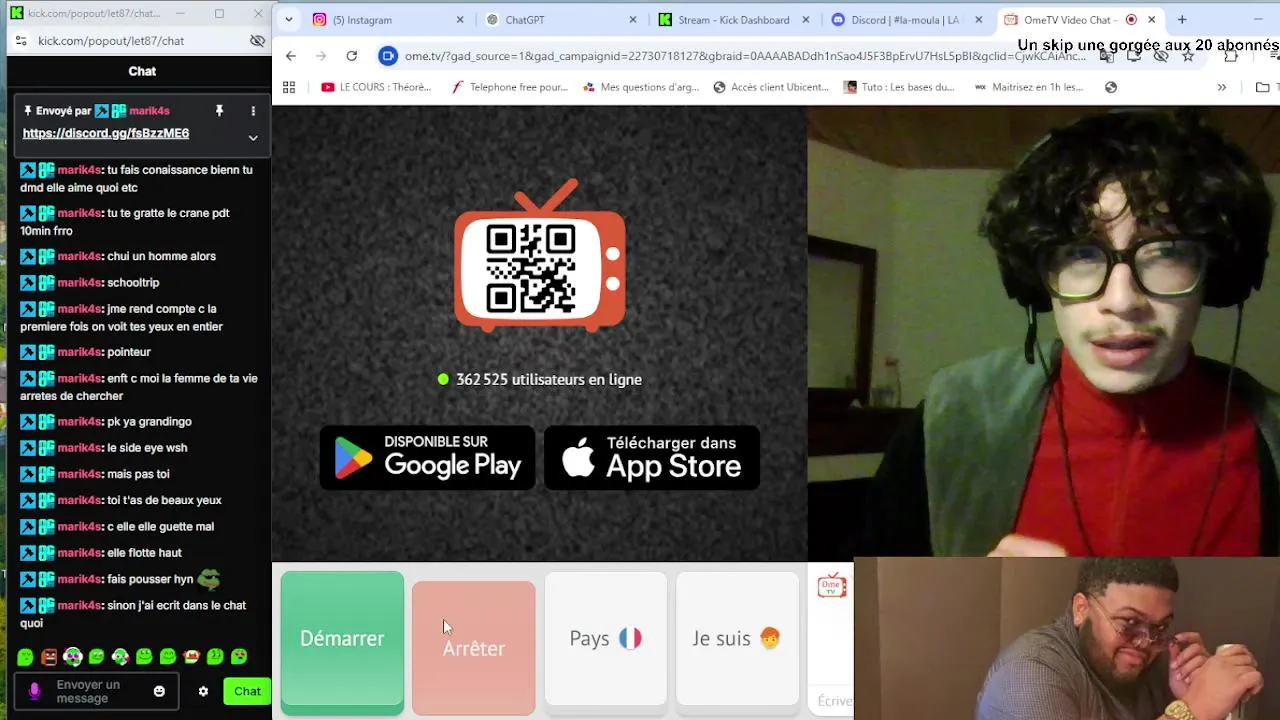Viewport: 1280px width, 720px height.
Task: Click the green Démarrer button
Action: [342, 643]
